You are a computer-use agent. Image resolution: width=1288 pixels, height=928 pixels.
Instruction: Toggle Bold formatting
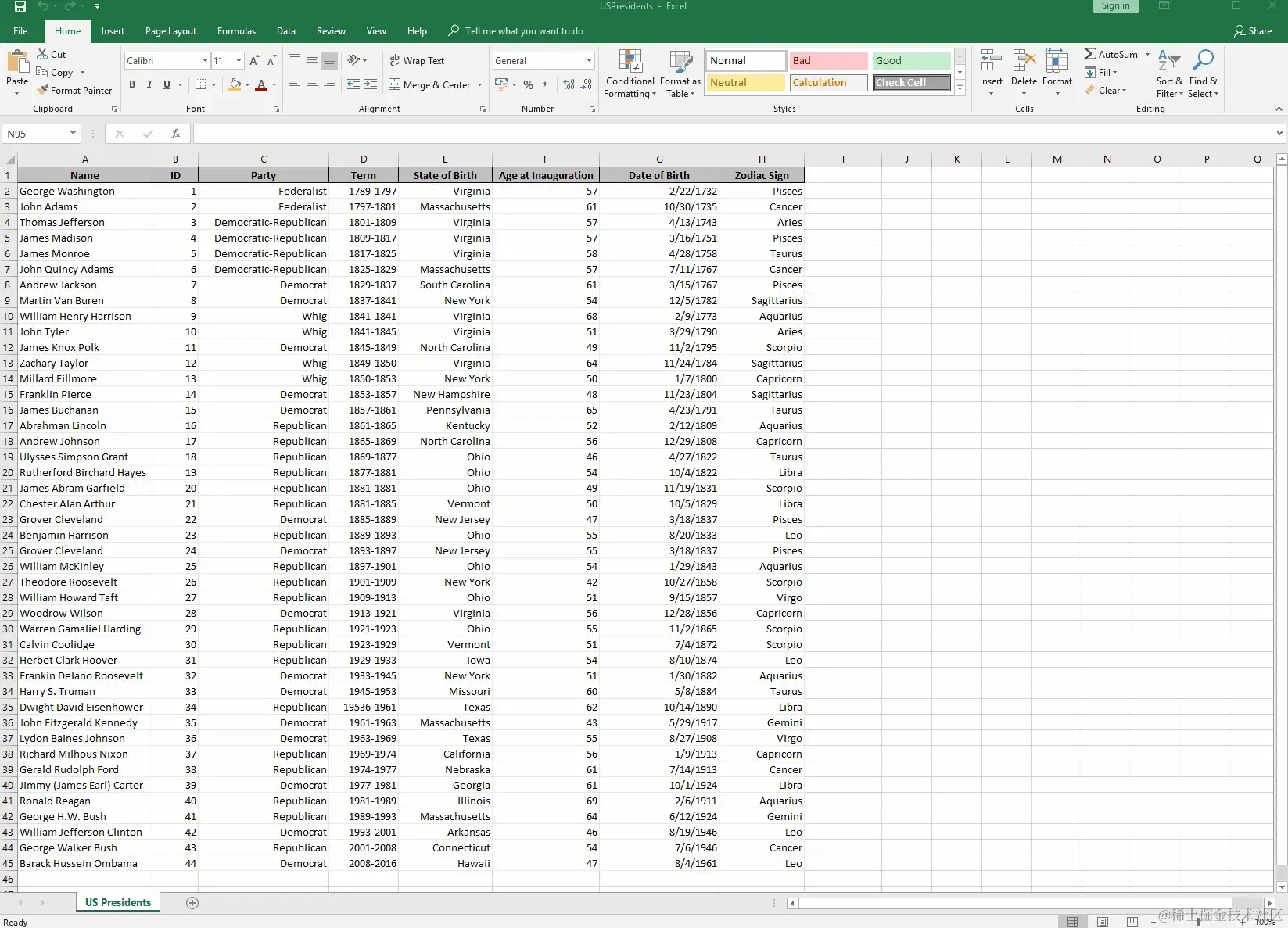click(x=132, y=84)
